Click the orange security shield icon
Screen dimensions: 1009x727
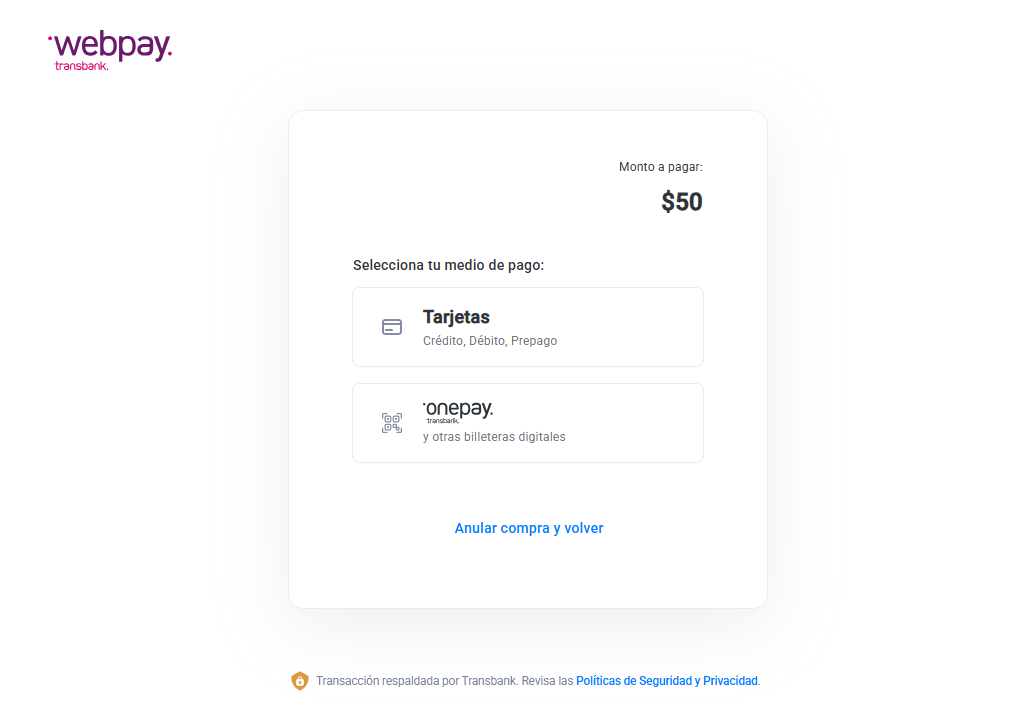point(299,680)
